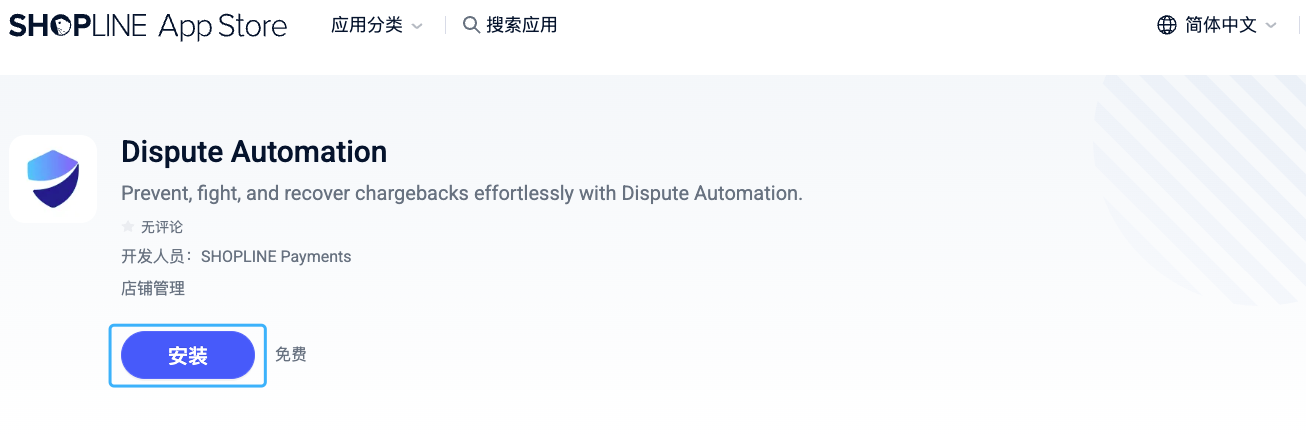
Task: Click the 开发人员 developer label
Action: pyautogui.click(x=158, y=257)
